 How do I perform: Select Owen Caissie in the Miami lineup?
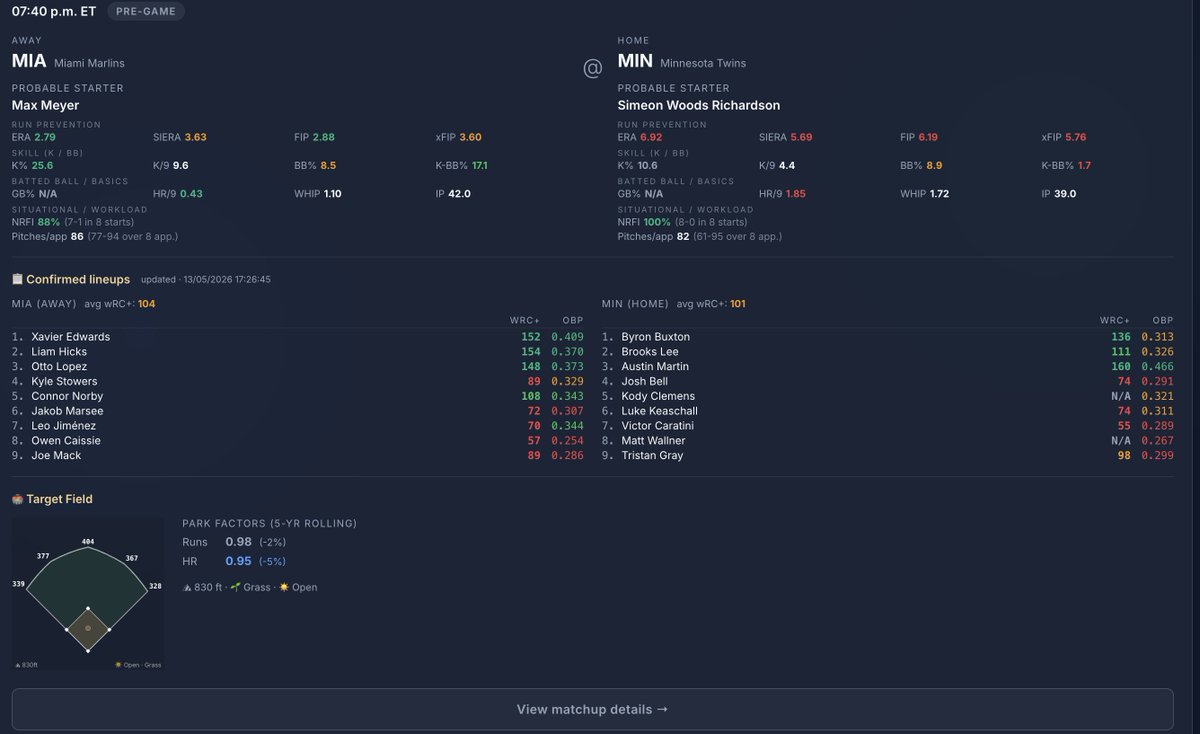65,440
